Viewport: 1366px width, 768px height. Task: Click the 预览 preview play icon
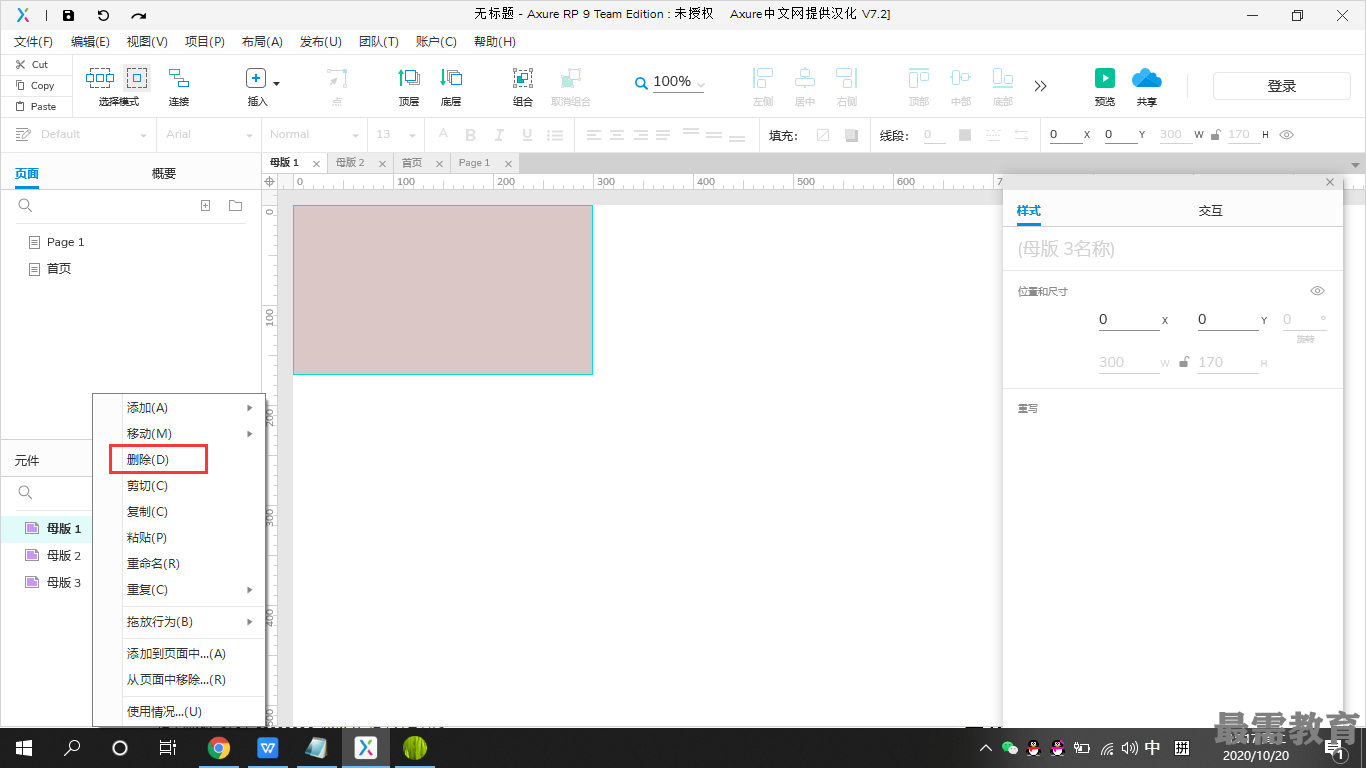[1105, 78]
